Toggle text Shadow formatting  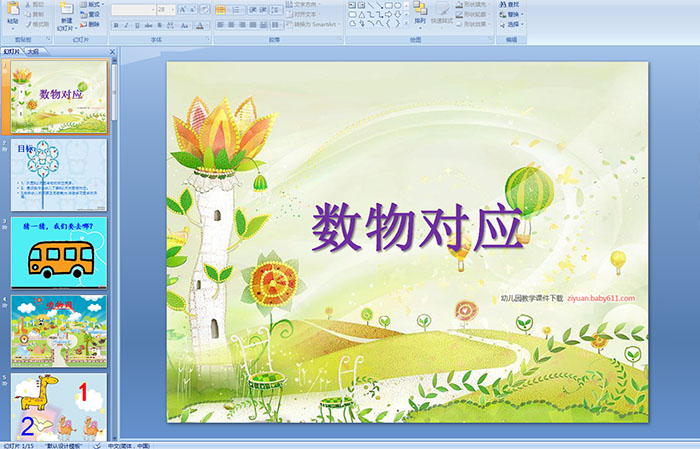pos(160,25)
